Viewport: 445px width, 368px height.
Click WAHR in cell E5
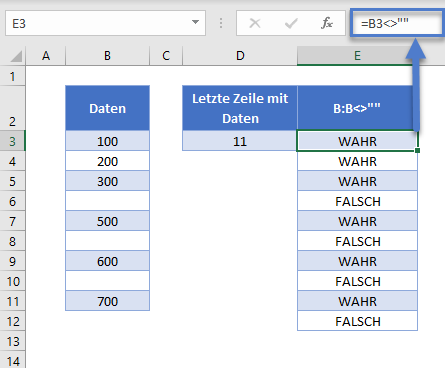pyautogui.click(x=357, y=181)
